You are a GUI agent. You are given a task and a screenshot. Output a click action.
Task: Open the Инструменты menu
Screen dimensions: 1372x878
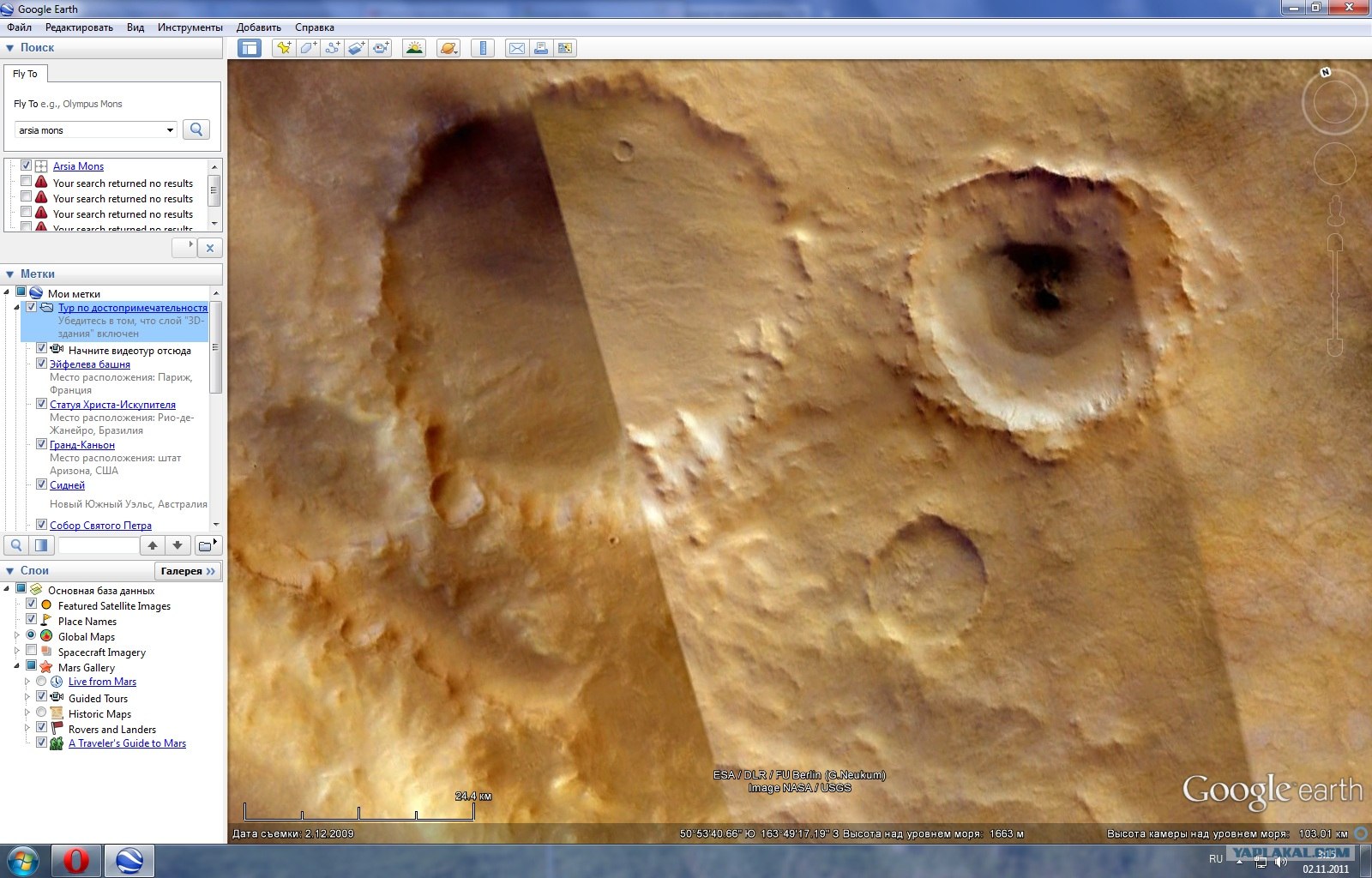190,27
